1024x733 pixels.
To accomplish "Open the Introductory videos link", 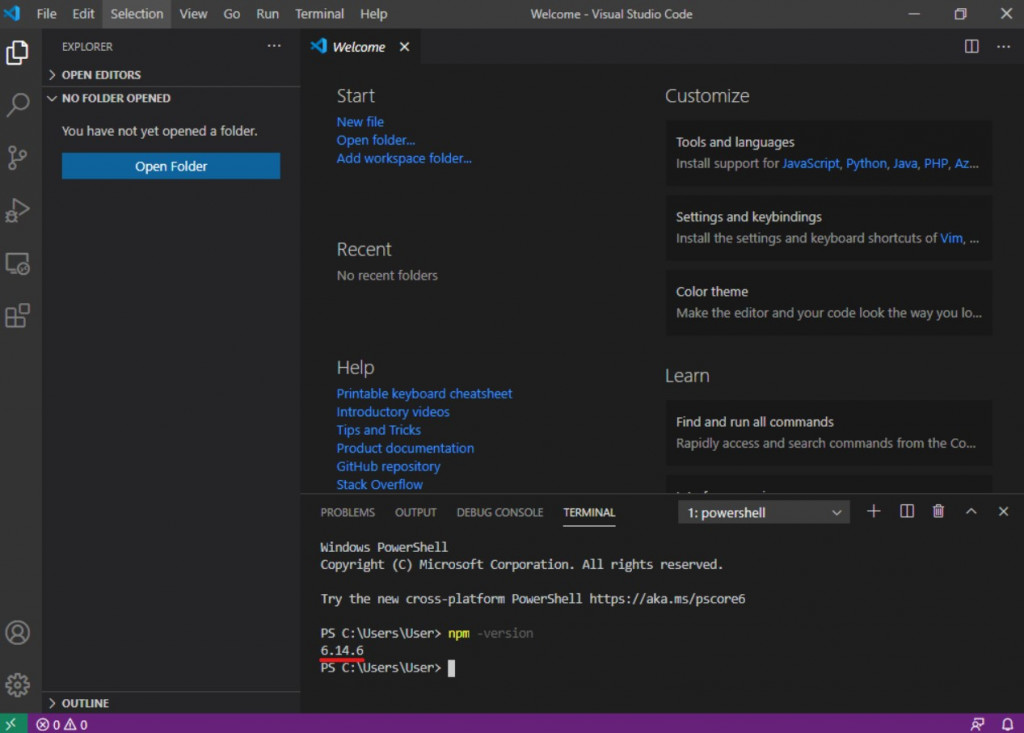I will [x=392, y=412].
